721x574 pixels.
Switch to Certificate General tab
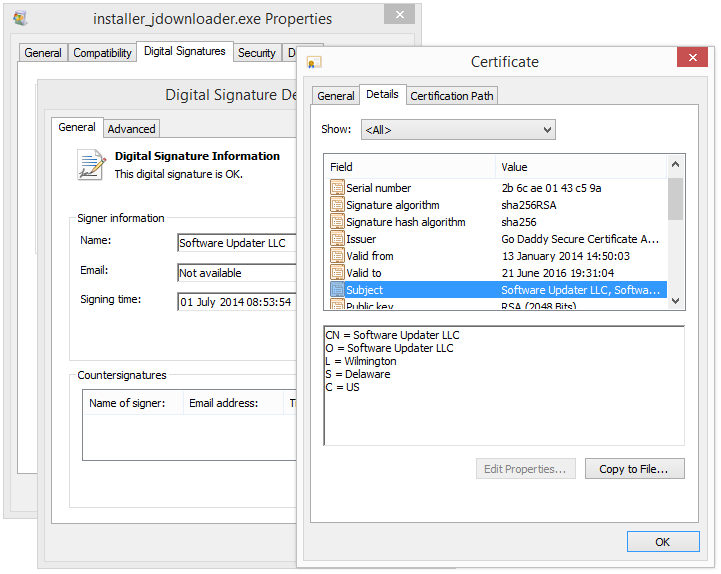336,96
